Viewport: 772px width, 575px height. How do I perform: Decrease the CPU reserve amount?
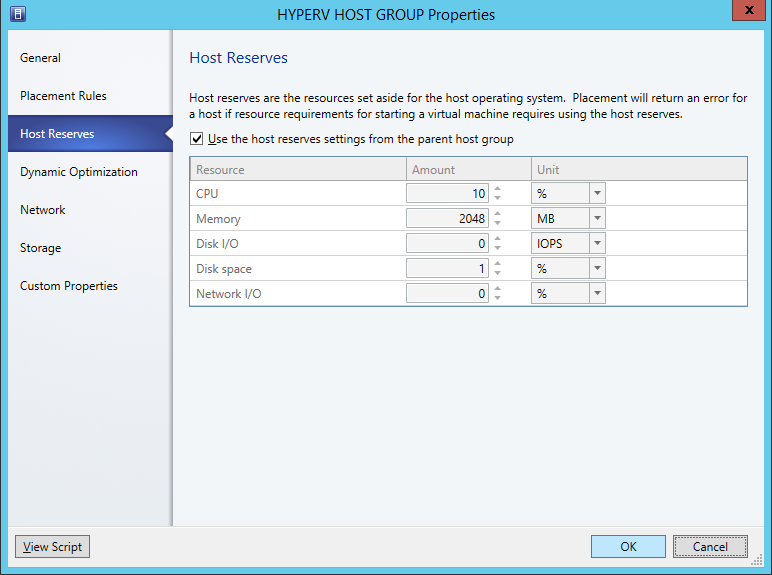pos(497,198)
